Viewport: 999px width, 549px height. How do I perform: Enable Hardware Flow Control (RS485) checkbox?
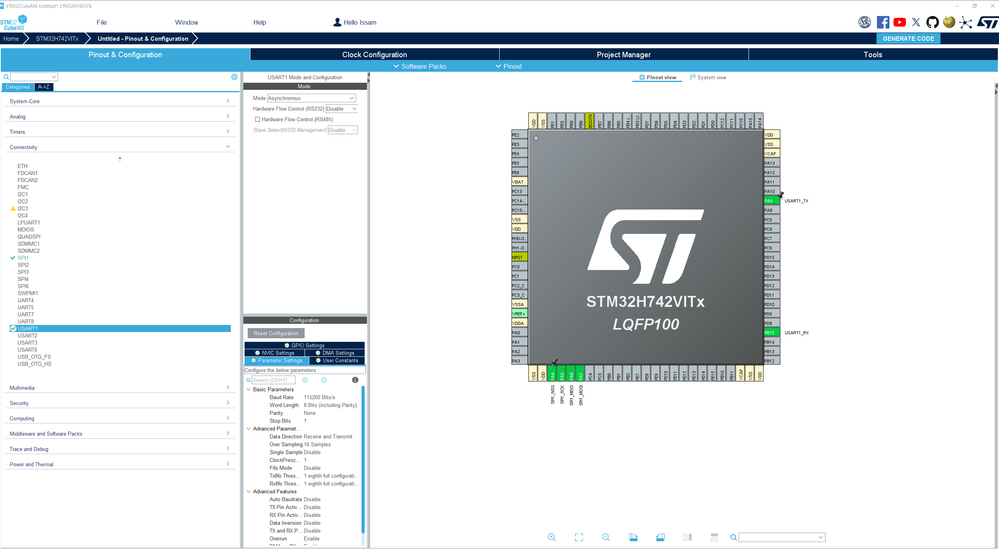(x=258, y=119)
